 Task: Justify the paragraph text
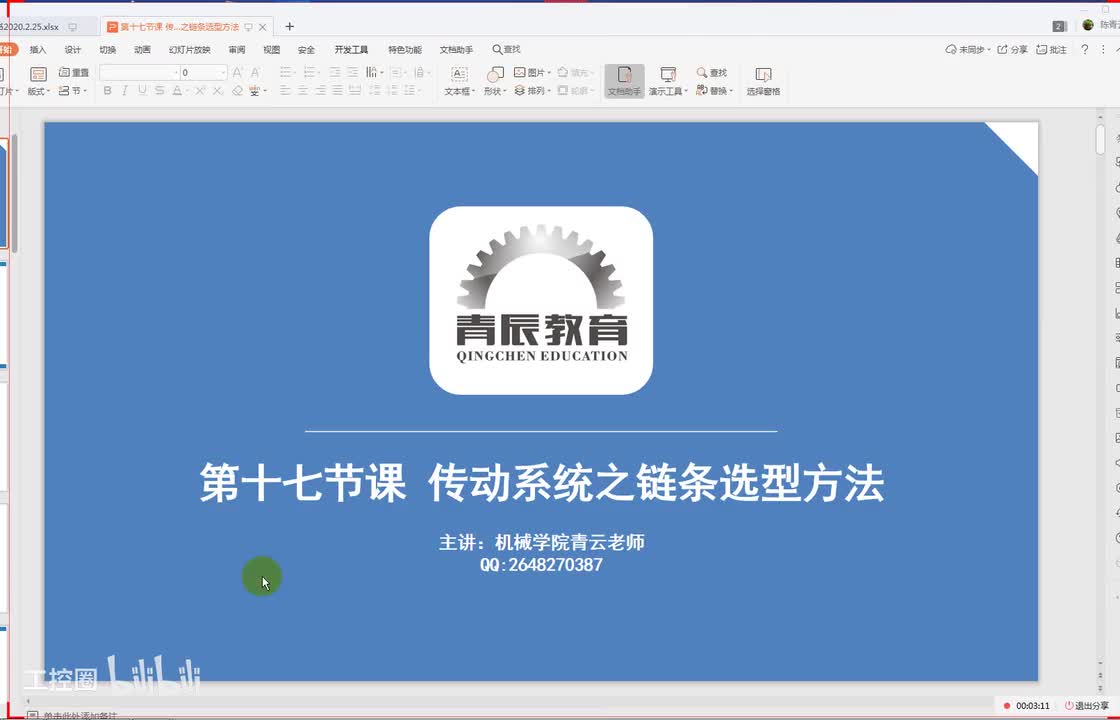[338, 91]
